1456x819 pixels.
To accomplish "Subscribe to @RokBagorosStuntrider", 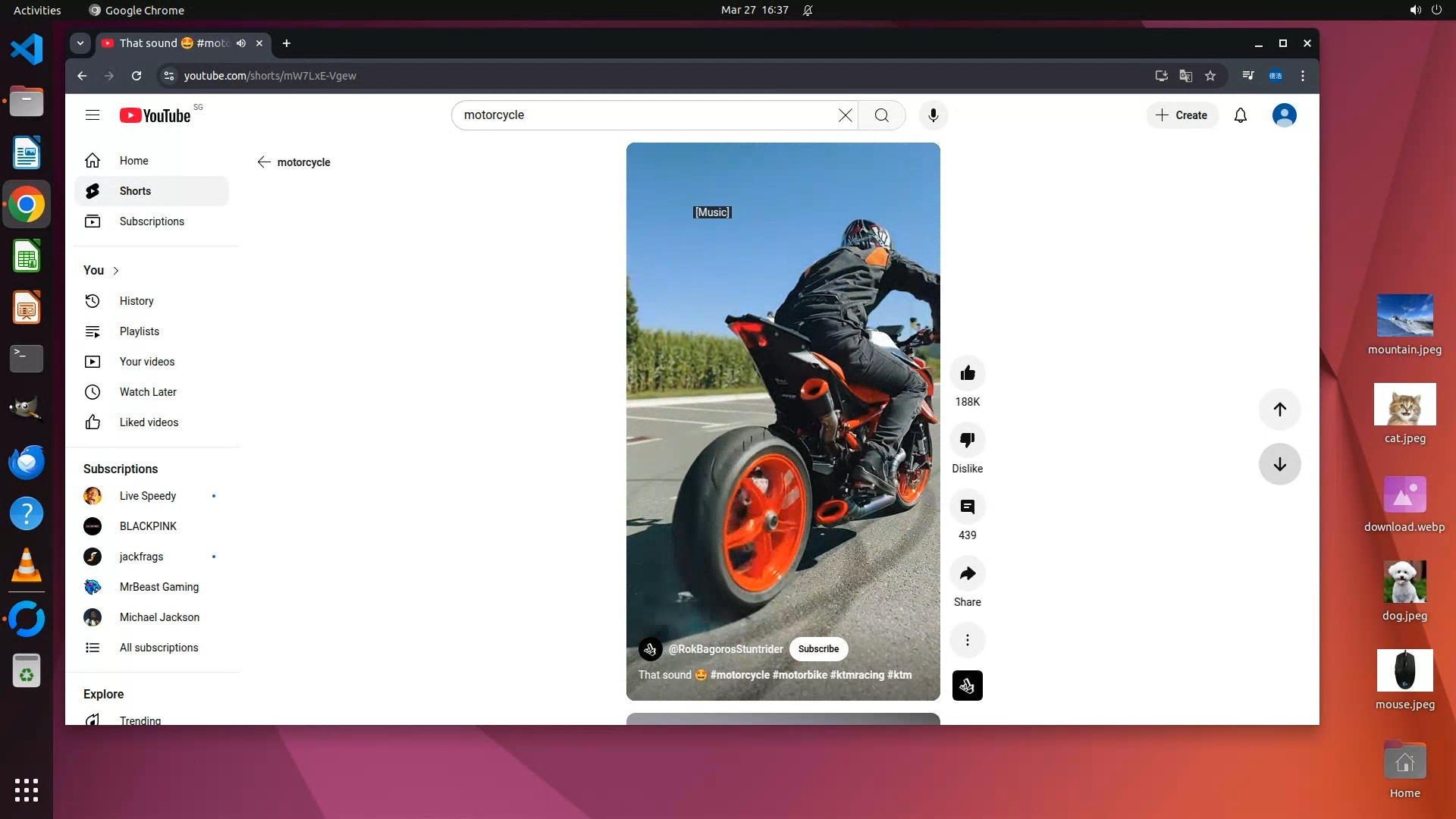I will 818,649.
